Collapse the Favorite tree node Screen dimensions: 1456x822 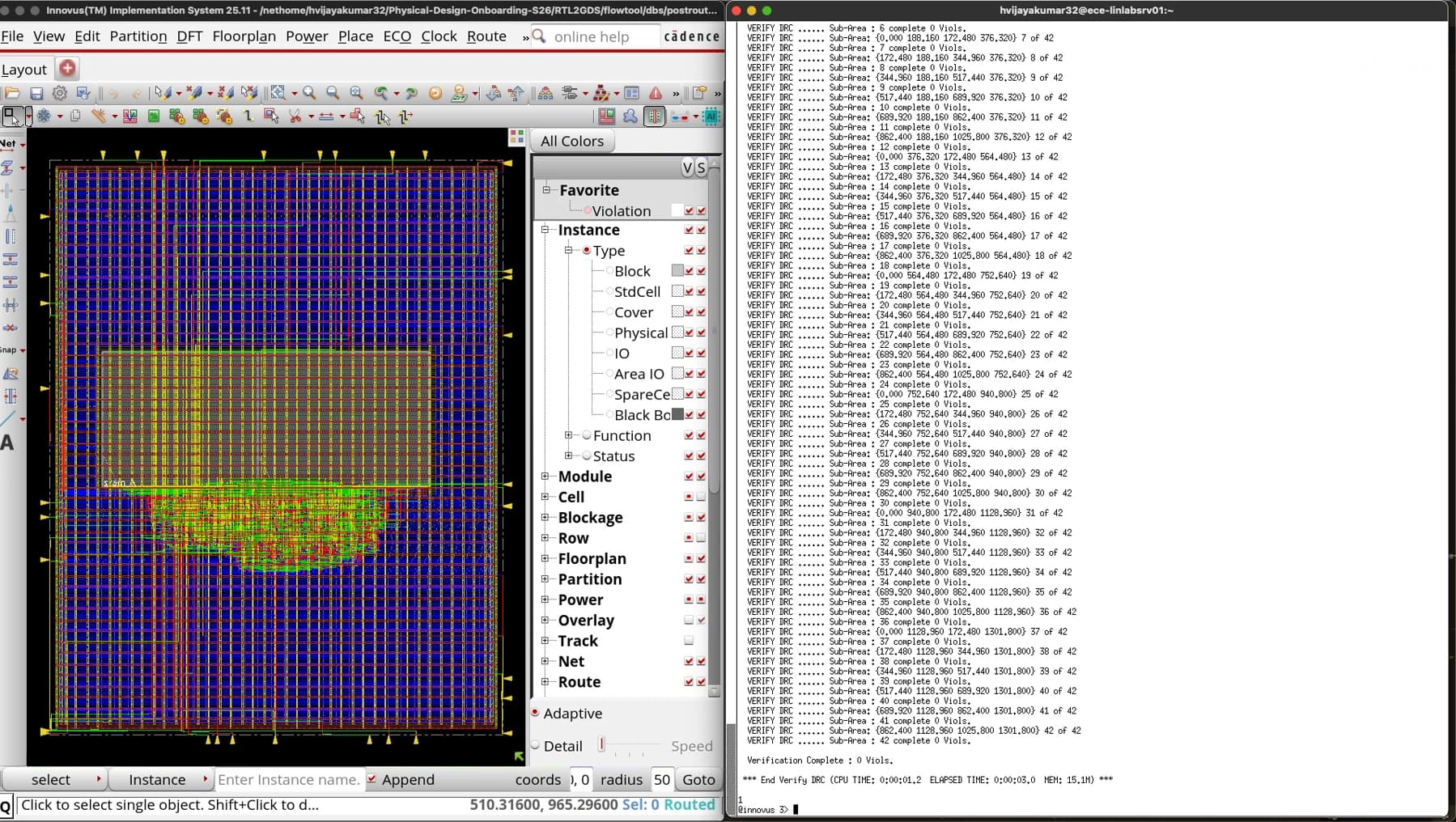point(546,190)
